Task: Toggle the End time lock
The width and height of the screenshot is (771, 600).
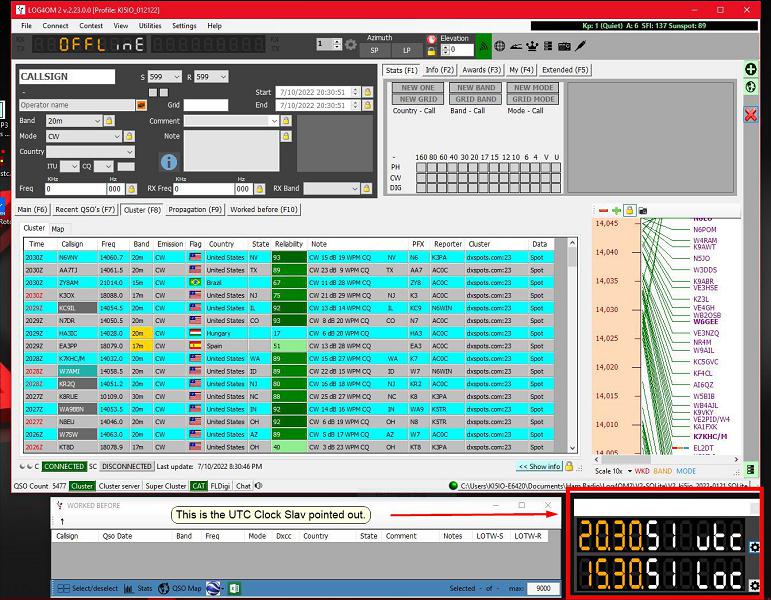Action: 367,105
